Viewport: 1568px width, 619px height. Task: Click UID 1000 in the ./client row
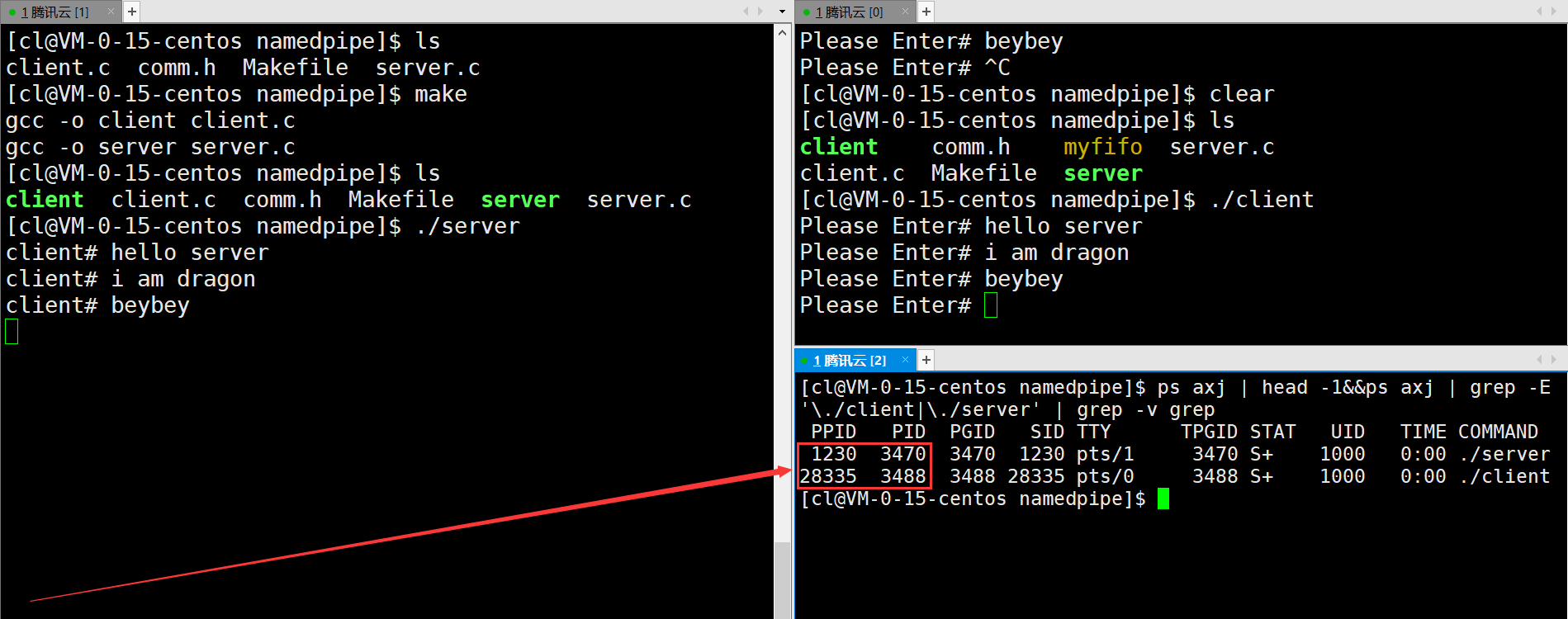(1343, 476)
